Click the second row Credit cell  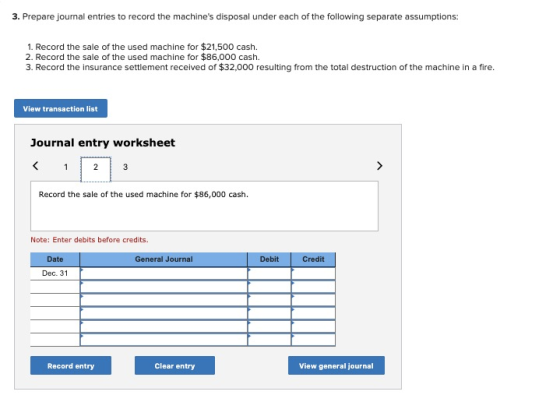(313, 287)
